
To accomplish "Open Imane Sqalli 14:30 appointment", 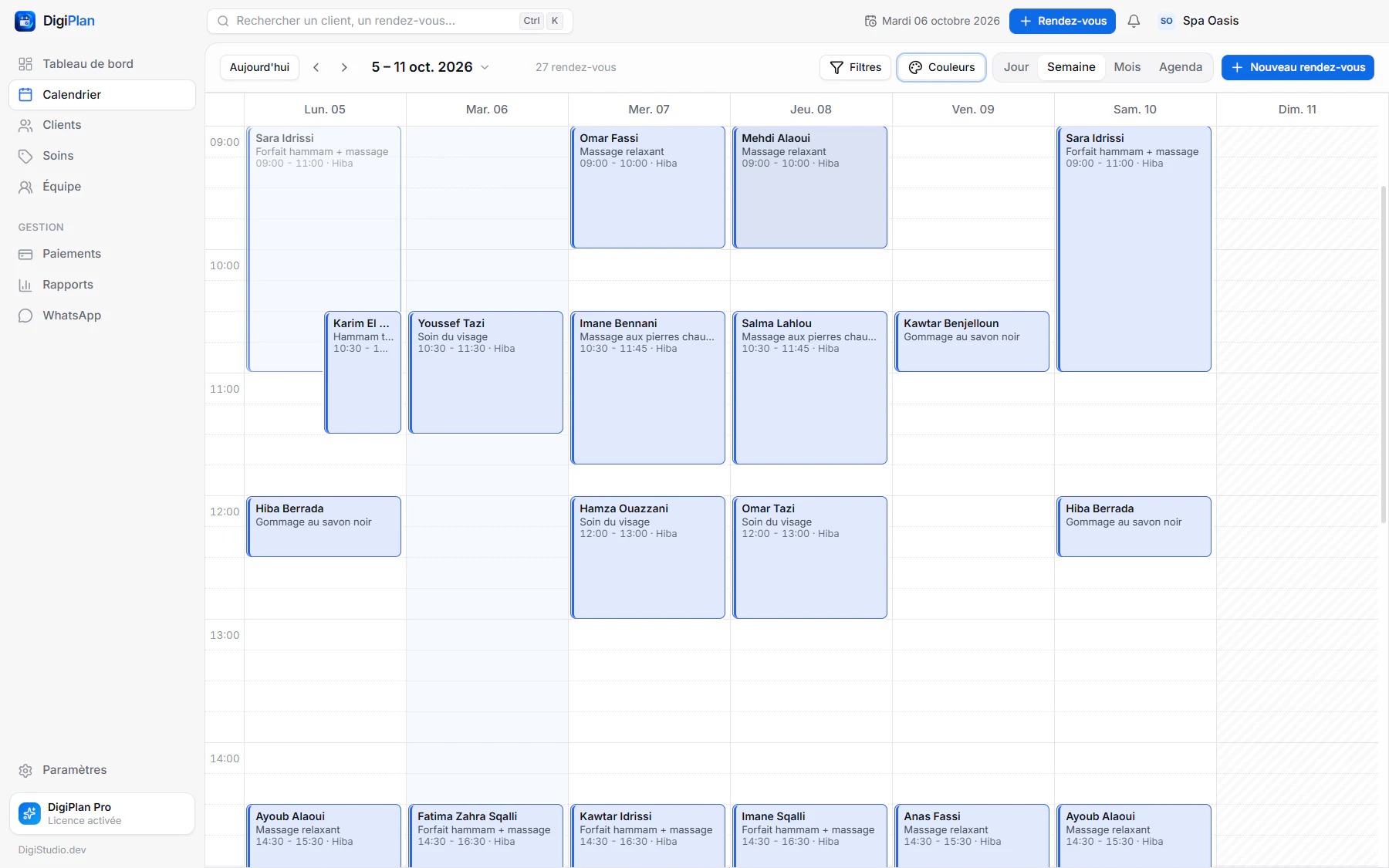I will (x=810, y=836).
